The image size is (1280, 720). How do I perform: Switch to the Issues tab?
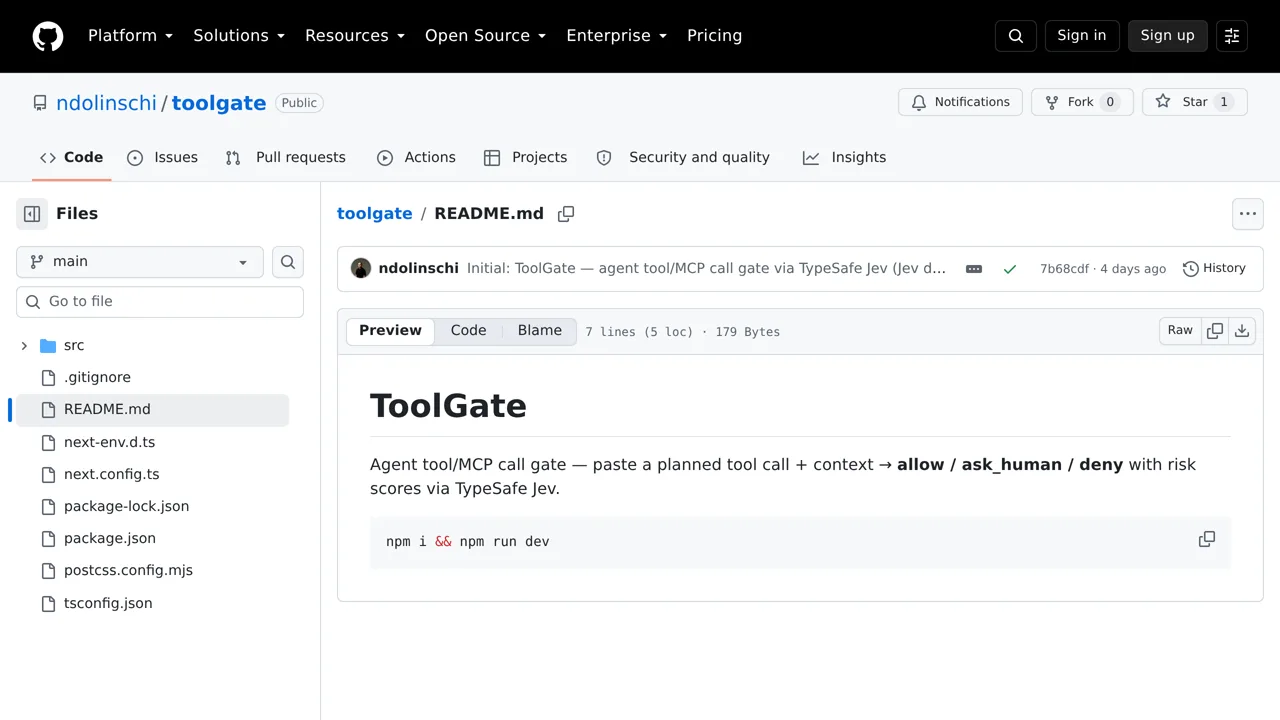point(162,158)
